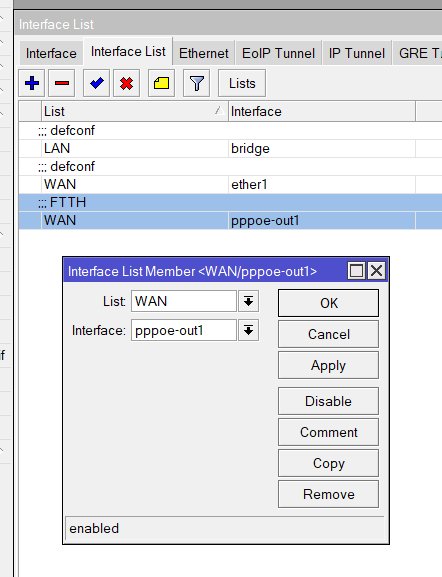Click the pppoe-out1 Interface input field
This screenshot has width=442, height=577.
pos(184,330)
